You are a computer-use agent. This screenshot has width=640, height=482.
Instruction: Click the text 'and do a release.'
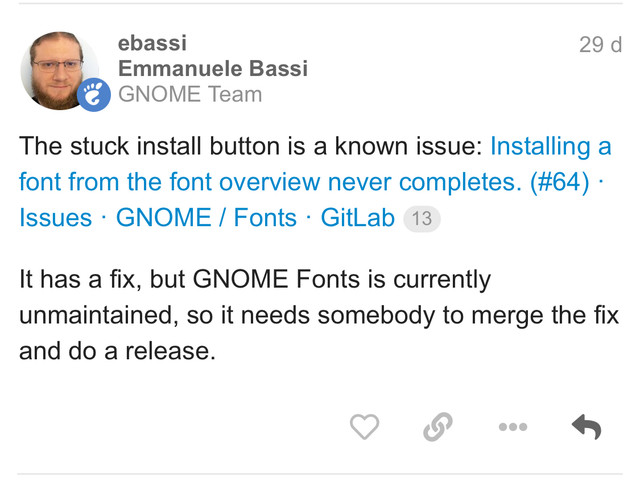click(x=117, y=351)
